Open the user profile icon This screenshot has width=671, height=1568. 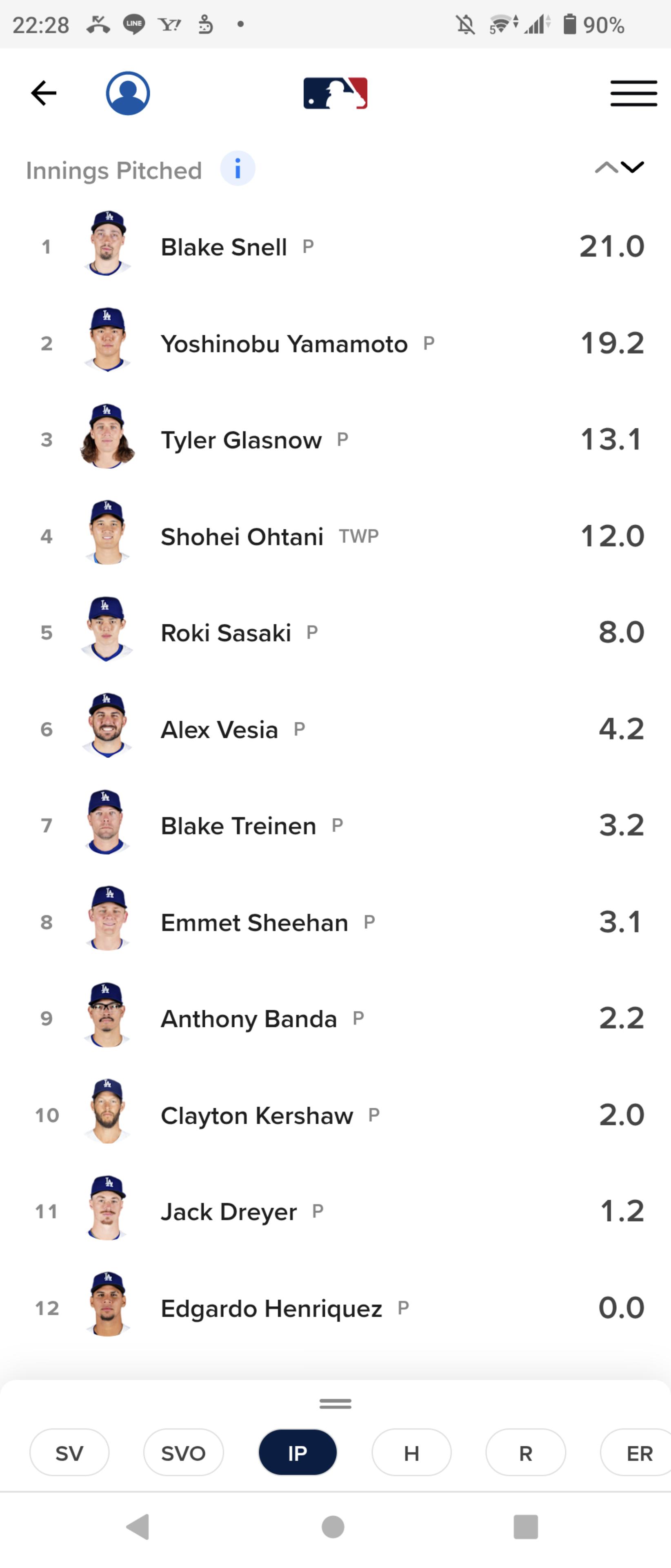[128, 93]
